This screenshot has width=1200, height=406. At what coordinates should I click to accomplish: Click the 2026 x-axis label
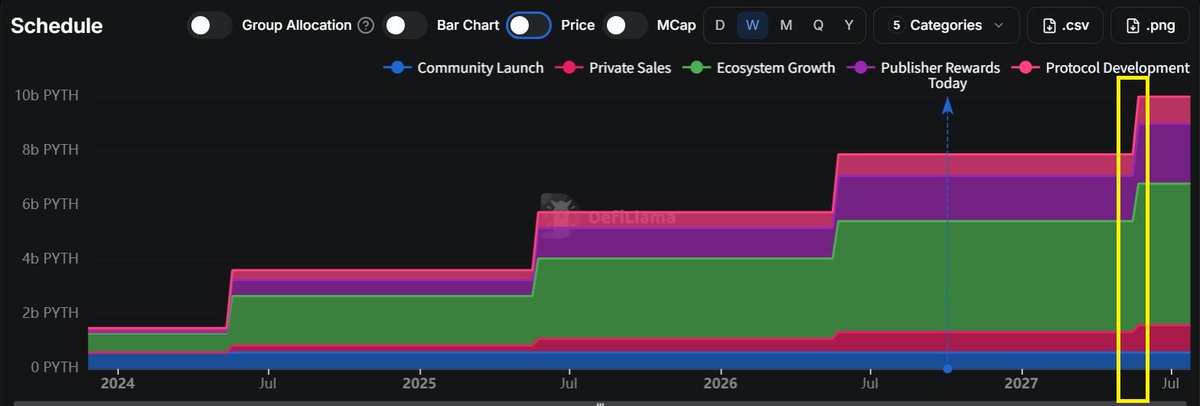tap(720, 383)
